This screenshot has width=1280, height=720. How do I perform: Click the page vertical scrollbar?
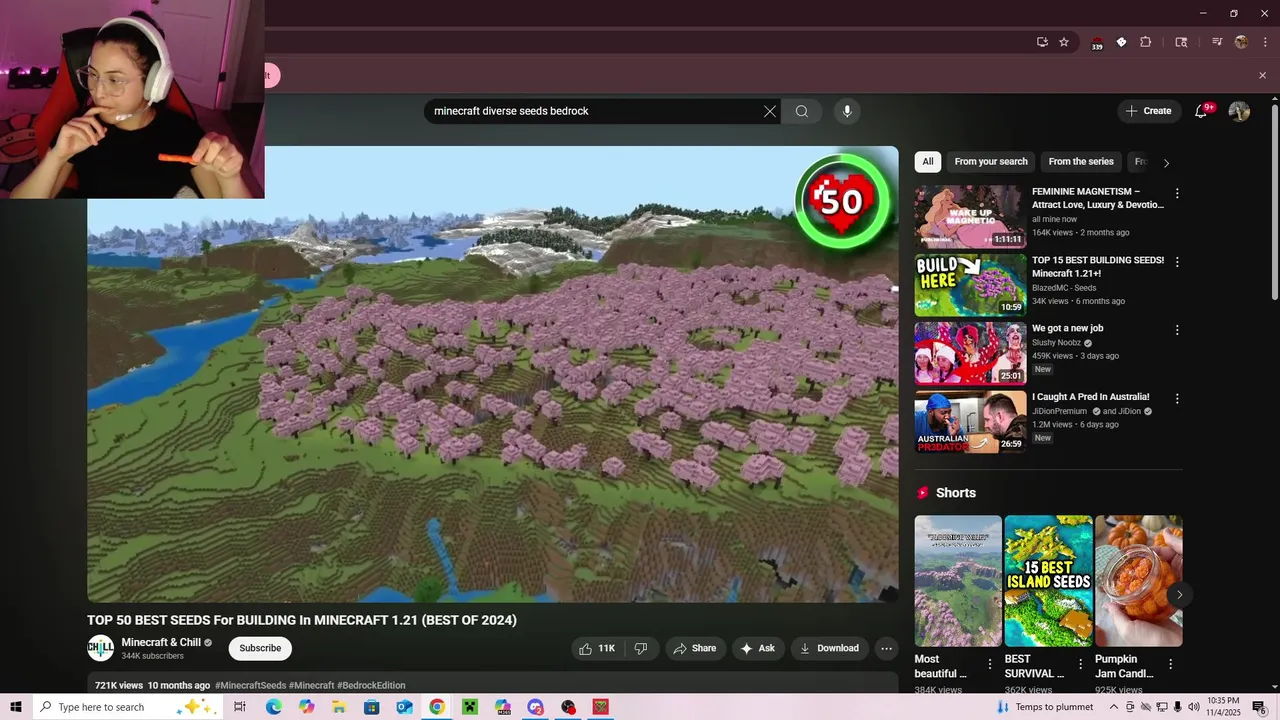[x=1274, y=200]
